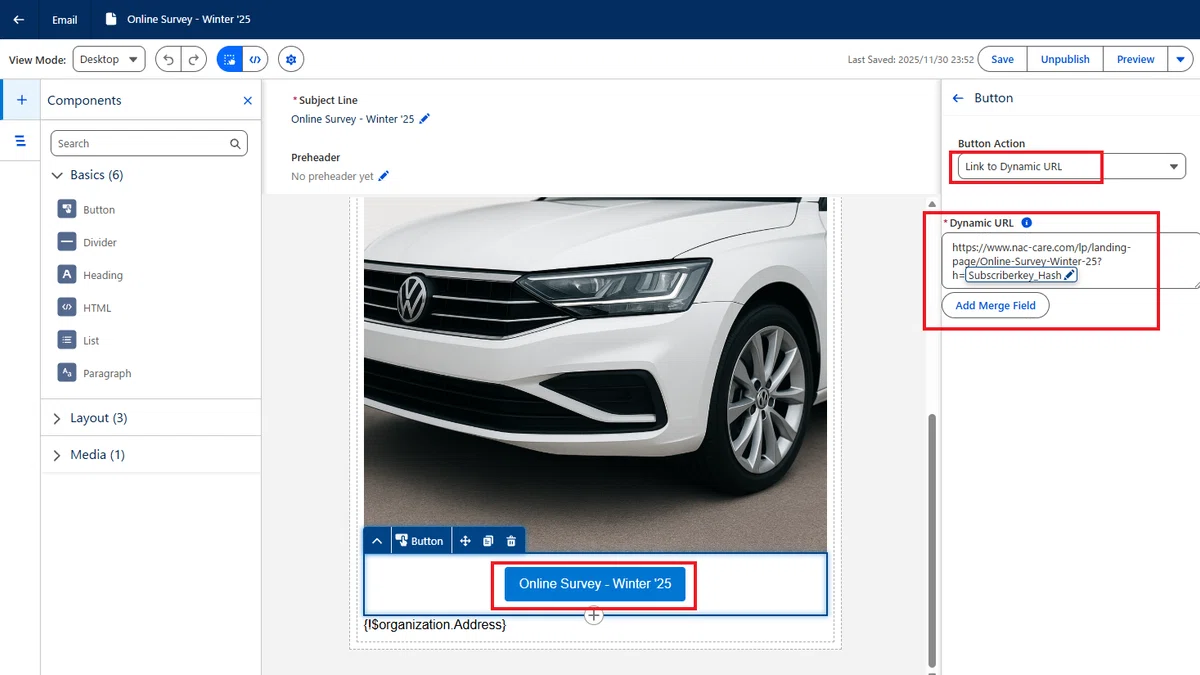Click the Add Merge Field button
1200x675 pixels.
pyautogui.click(x=995, y=305)
